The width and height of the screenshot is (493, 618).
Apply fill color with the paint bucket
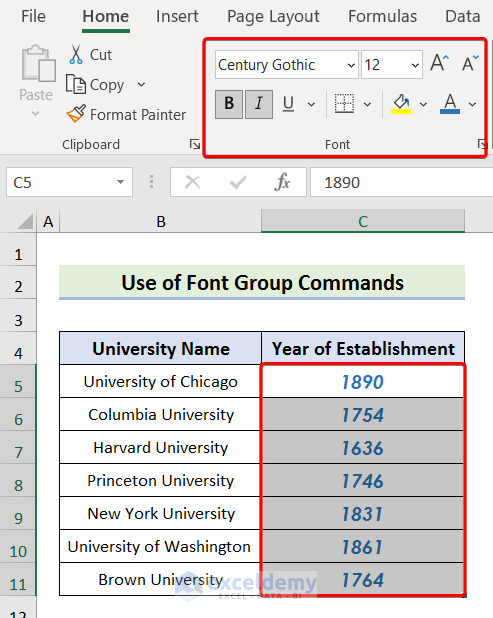[x=401, y=104]
